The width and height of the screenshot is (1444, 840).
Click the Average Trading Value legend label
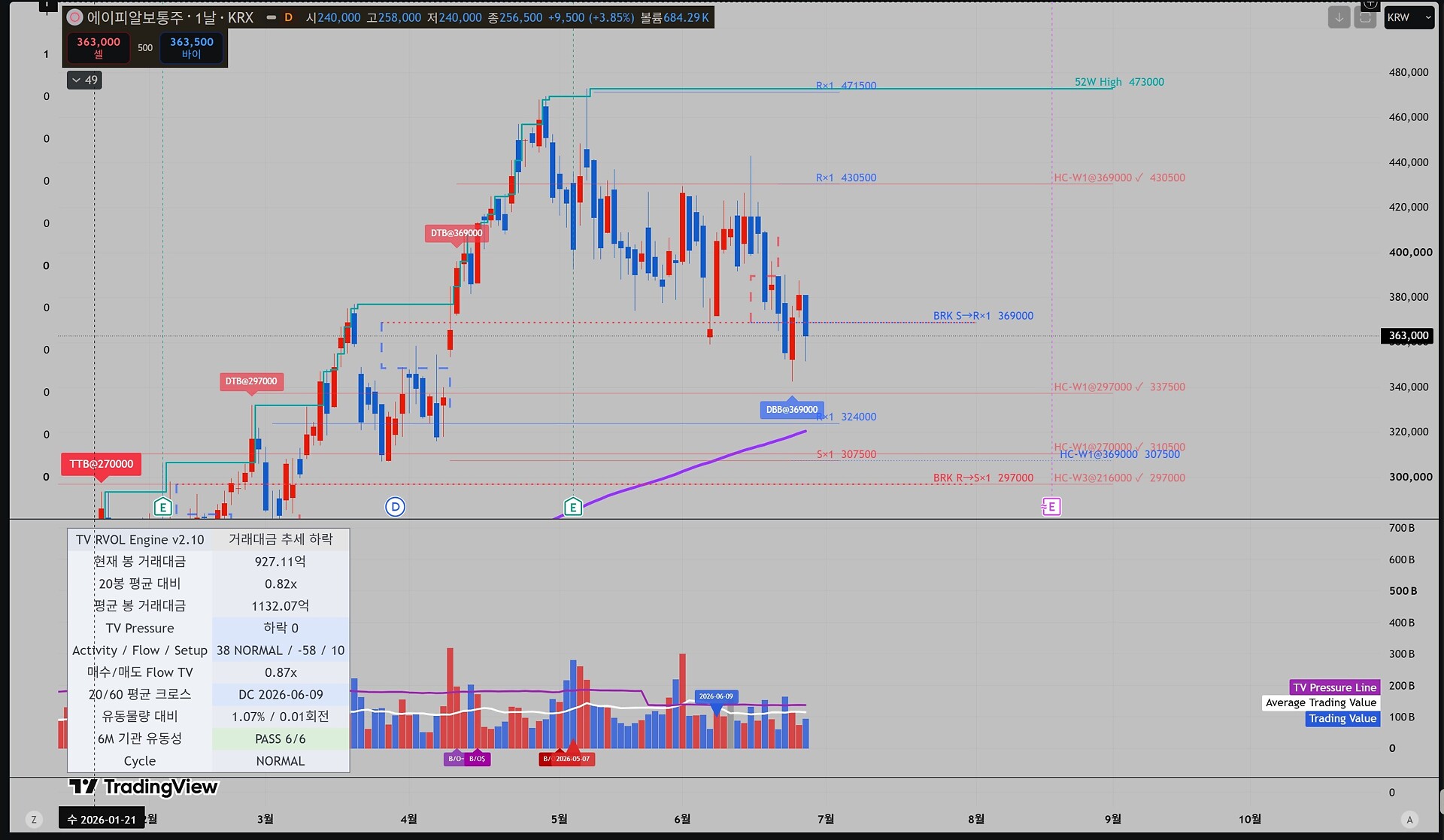pos(1321,702)
